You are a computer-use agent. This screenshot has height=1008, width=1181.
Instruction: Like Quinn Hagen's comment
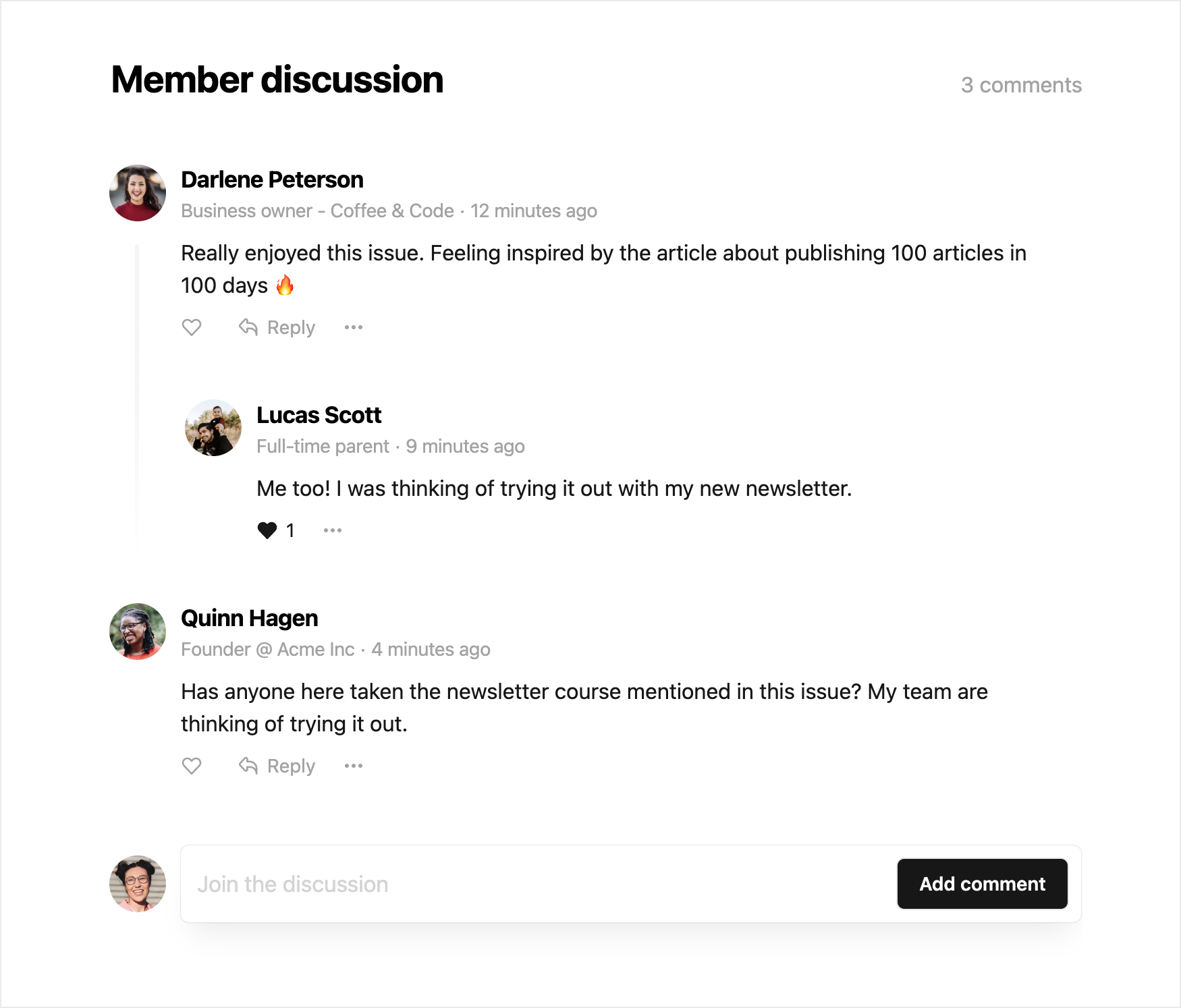[192, 766]
